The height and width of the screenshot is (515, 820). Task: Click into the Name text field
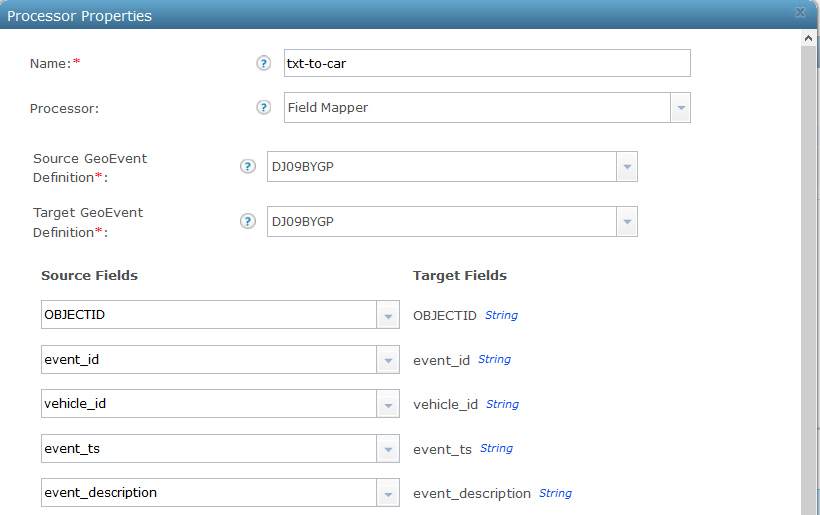(487, 63)
